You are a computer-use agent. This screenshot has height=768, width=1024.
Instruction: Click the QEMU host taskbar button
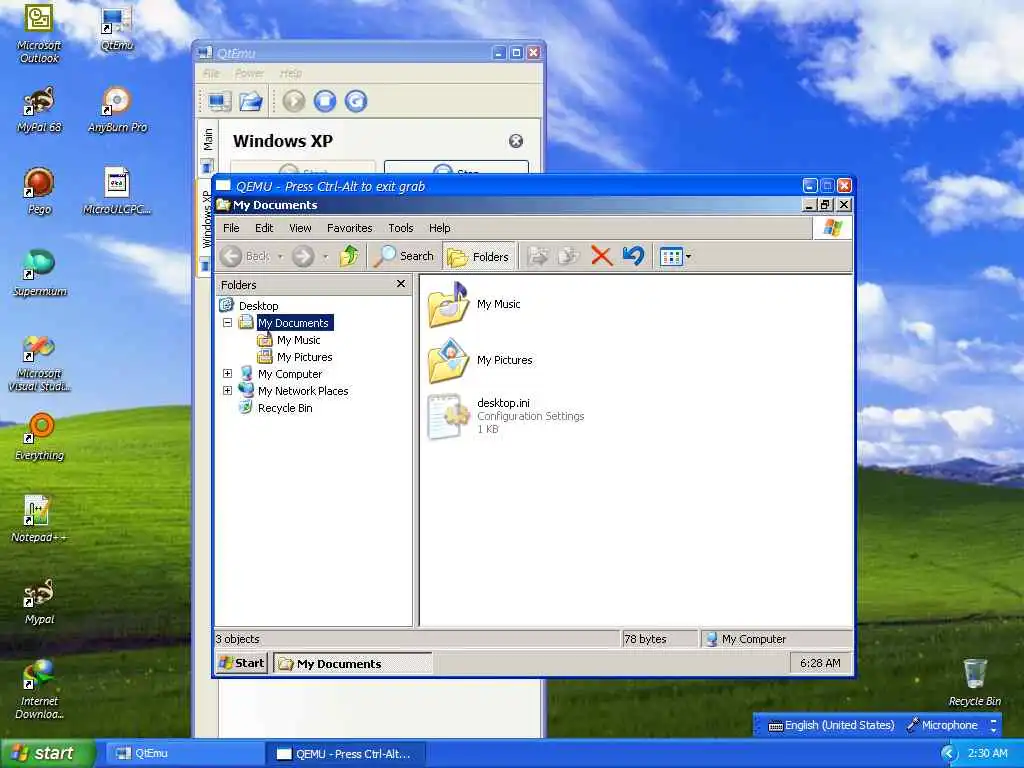(345, 754)
